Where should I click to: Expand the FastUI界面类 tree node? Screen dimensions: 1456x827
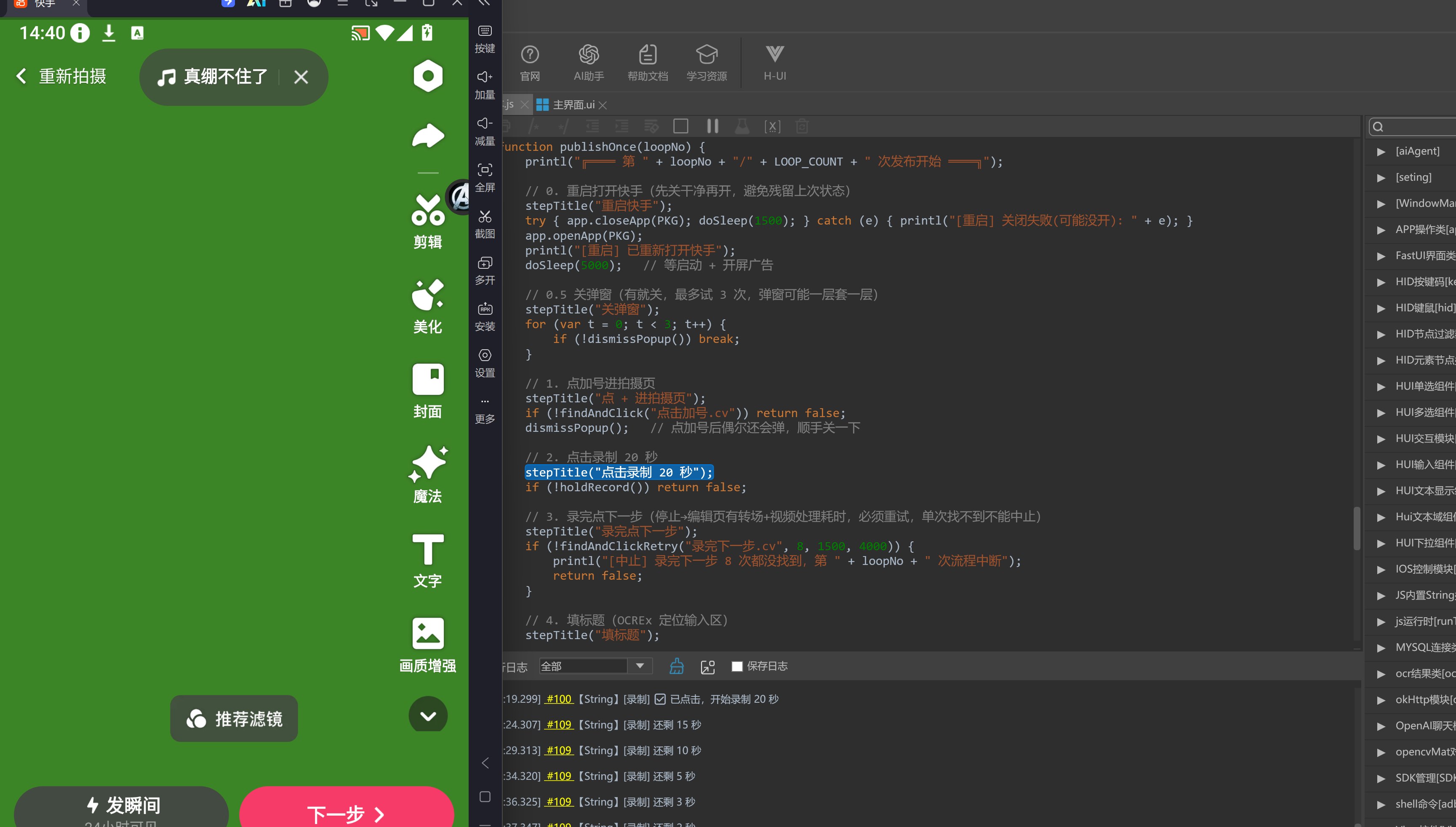(x=1381, y=256)
